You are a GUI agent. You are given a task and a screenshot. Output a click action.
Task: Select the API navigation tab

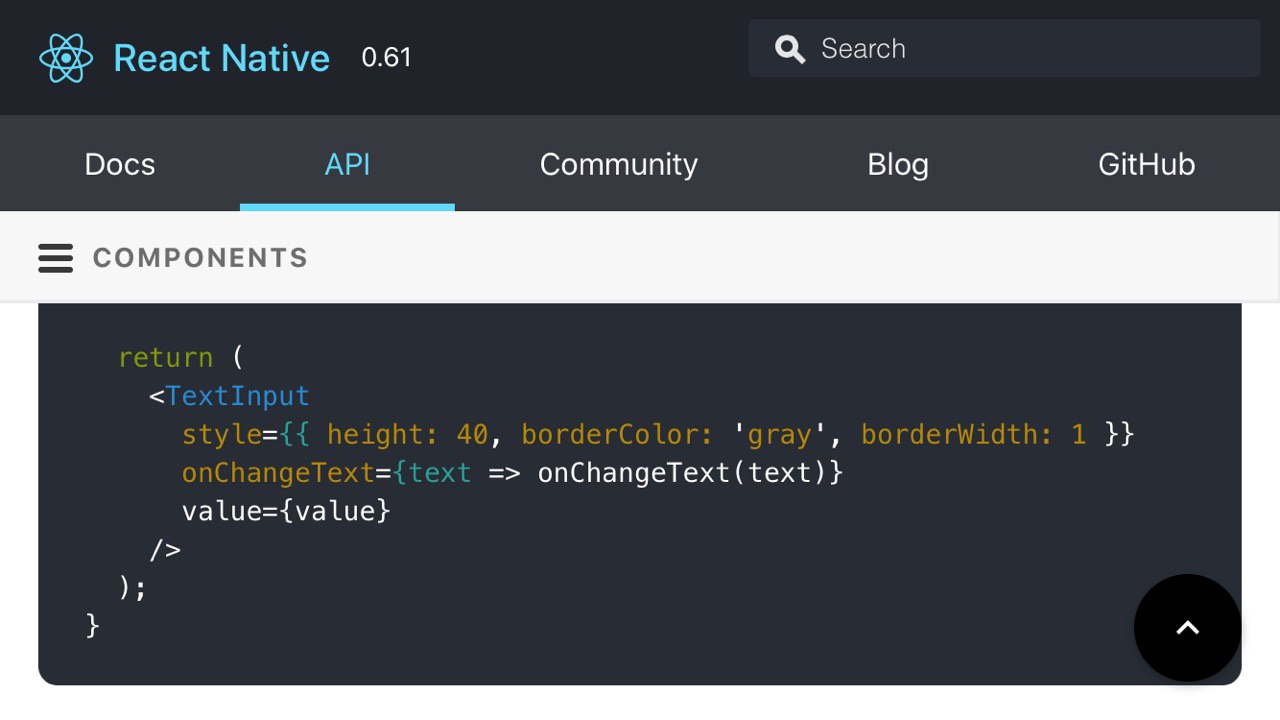pyautogui.click(x=347, y=164)
